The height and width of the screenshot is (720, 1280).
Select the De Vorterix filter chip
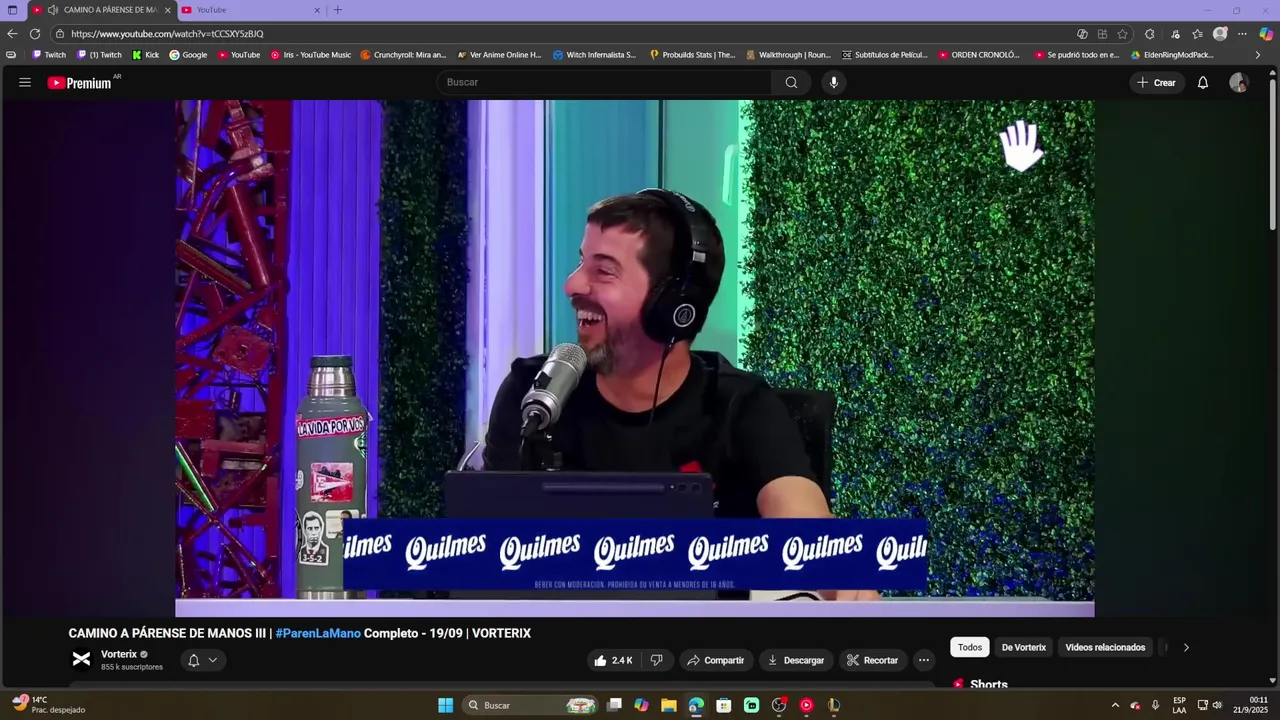(x=1024, y=647)
